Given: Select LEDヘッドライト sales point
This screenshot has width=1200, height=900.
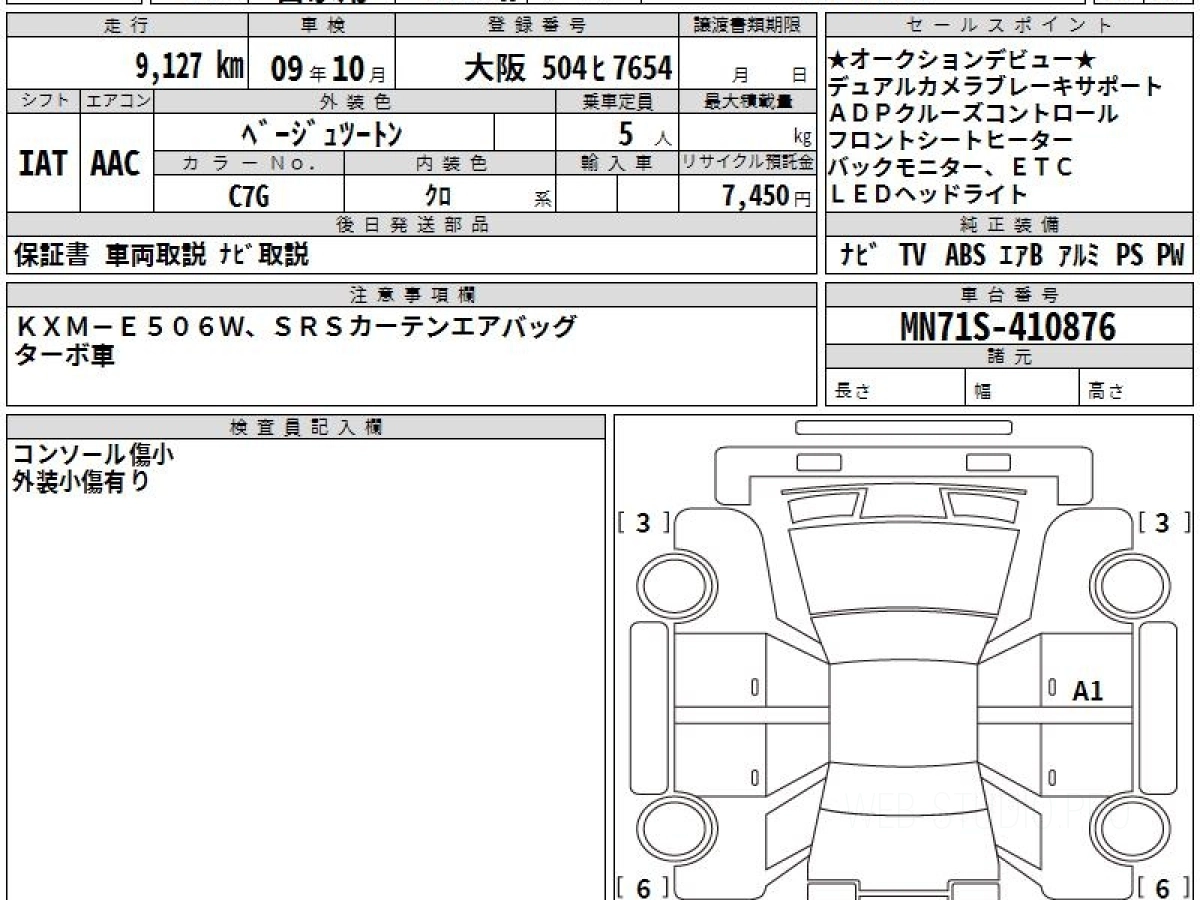Looking at the screenshot, I should 929,194.
